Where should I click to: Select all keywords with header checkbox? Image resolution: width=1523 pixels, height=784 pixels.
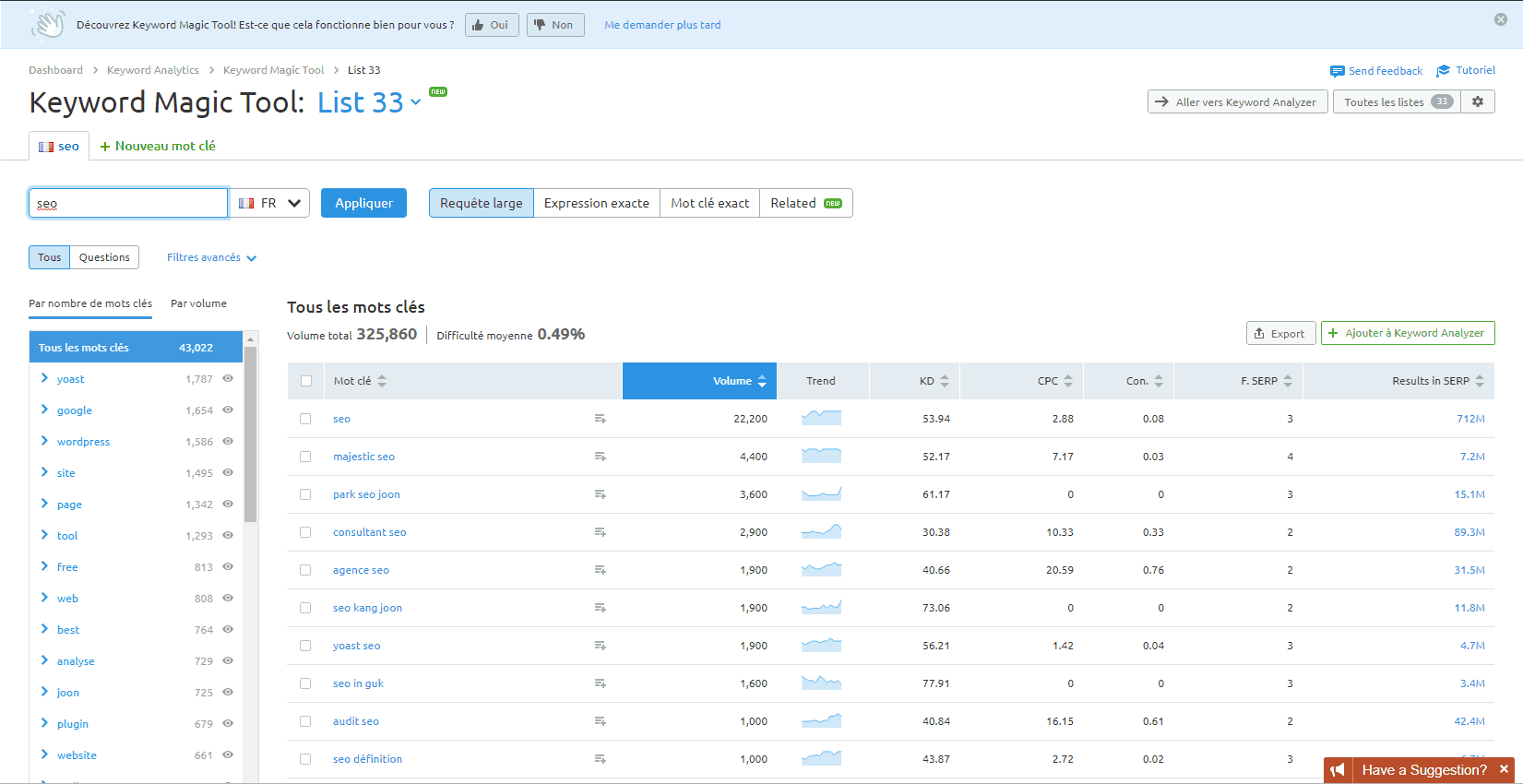point(306,381)
